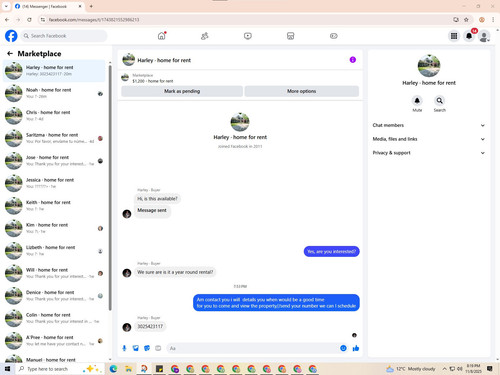Viewport: 500px width, 375px height.
Task: Expand Privacy & support section
Action: point(429,153)
